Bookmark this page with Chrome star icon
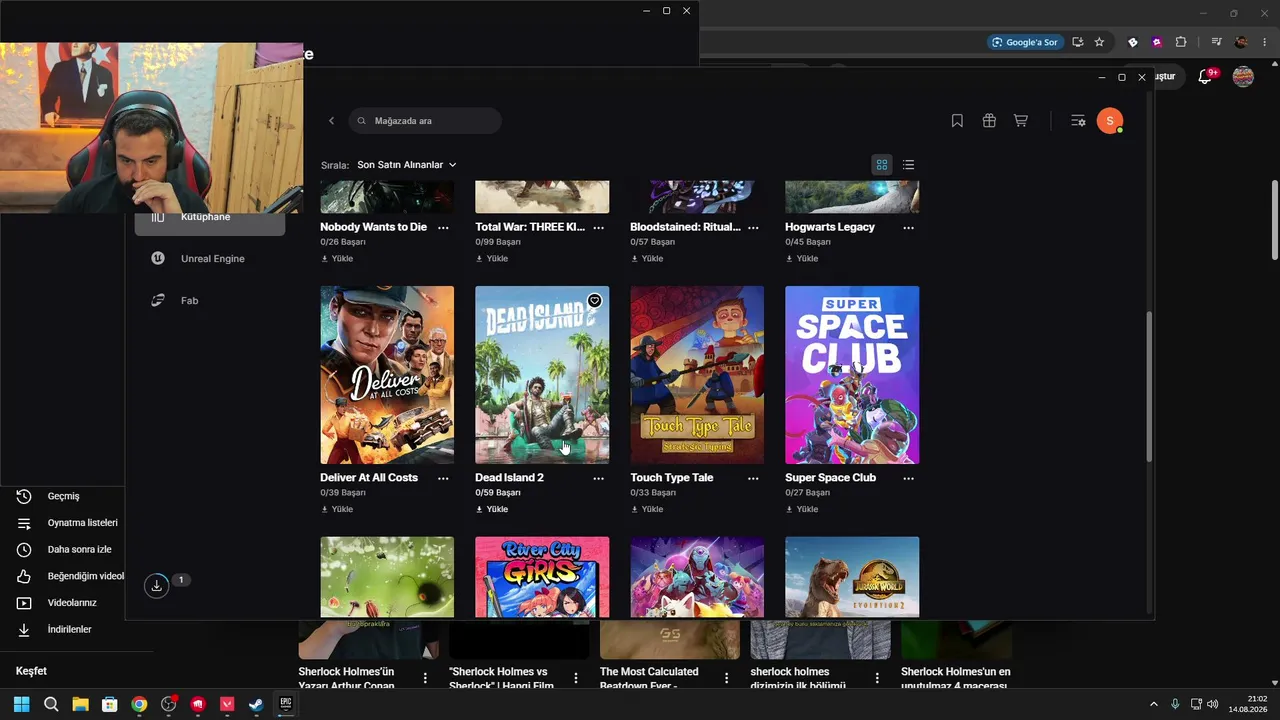 1099,42
